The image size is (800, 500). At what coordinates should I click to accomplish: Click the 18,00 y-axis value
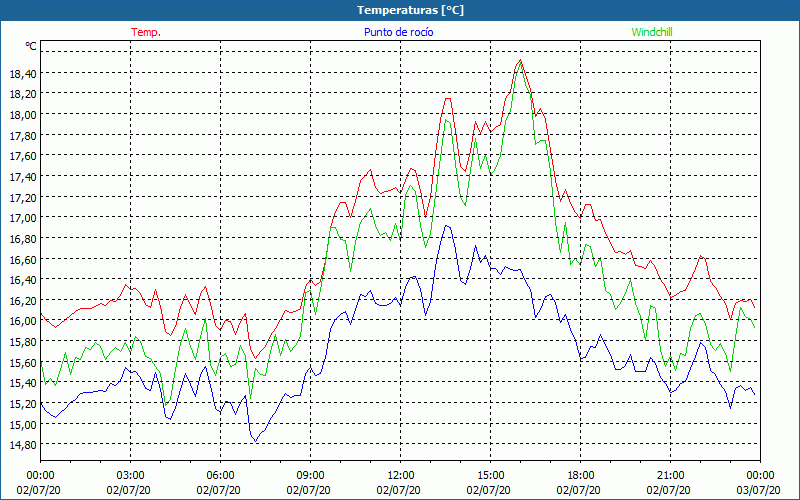click(x=23, y=115)
